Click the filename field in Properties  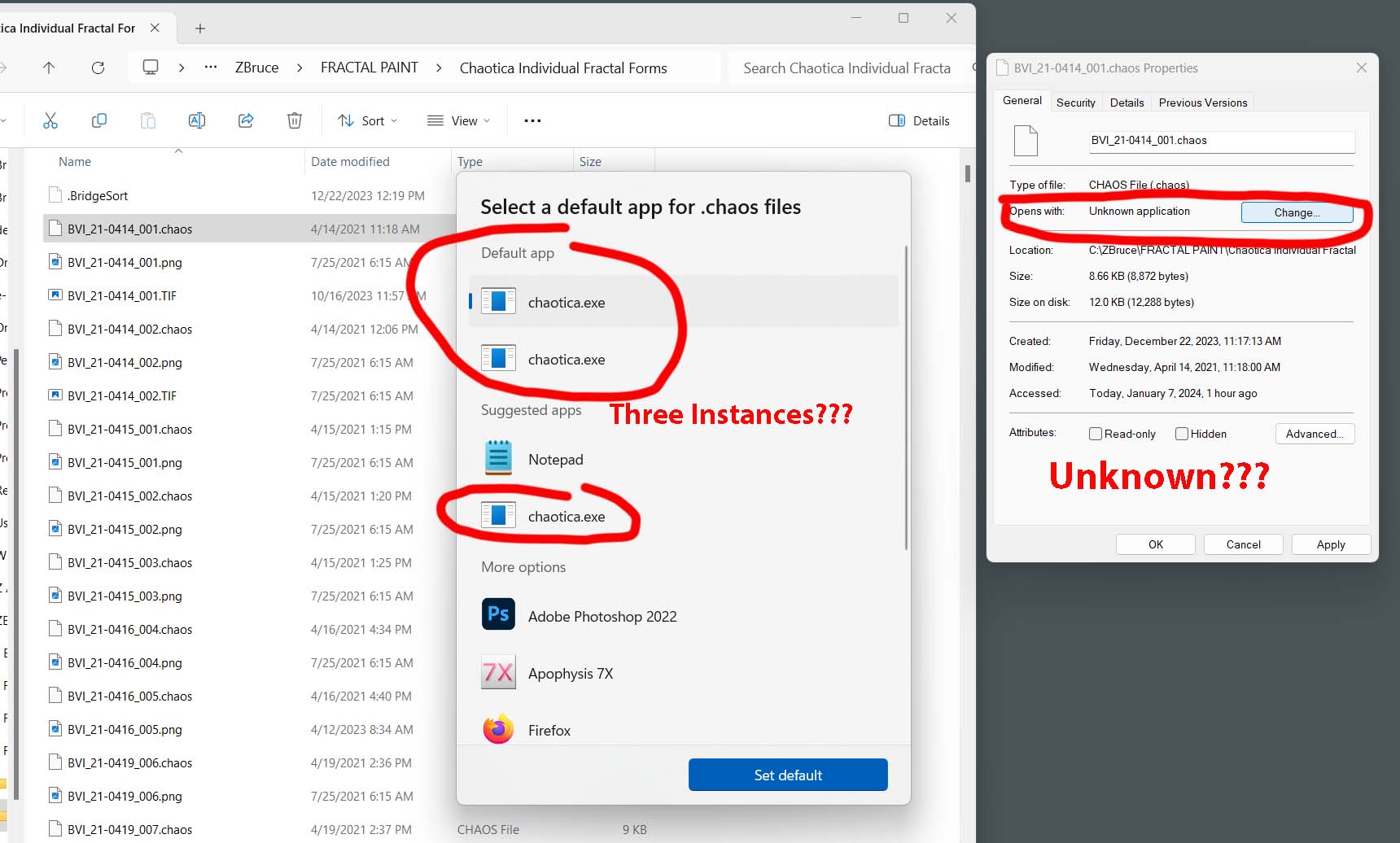pos(1222,141)
